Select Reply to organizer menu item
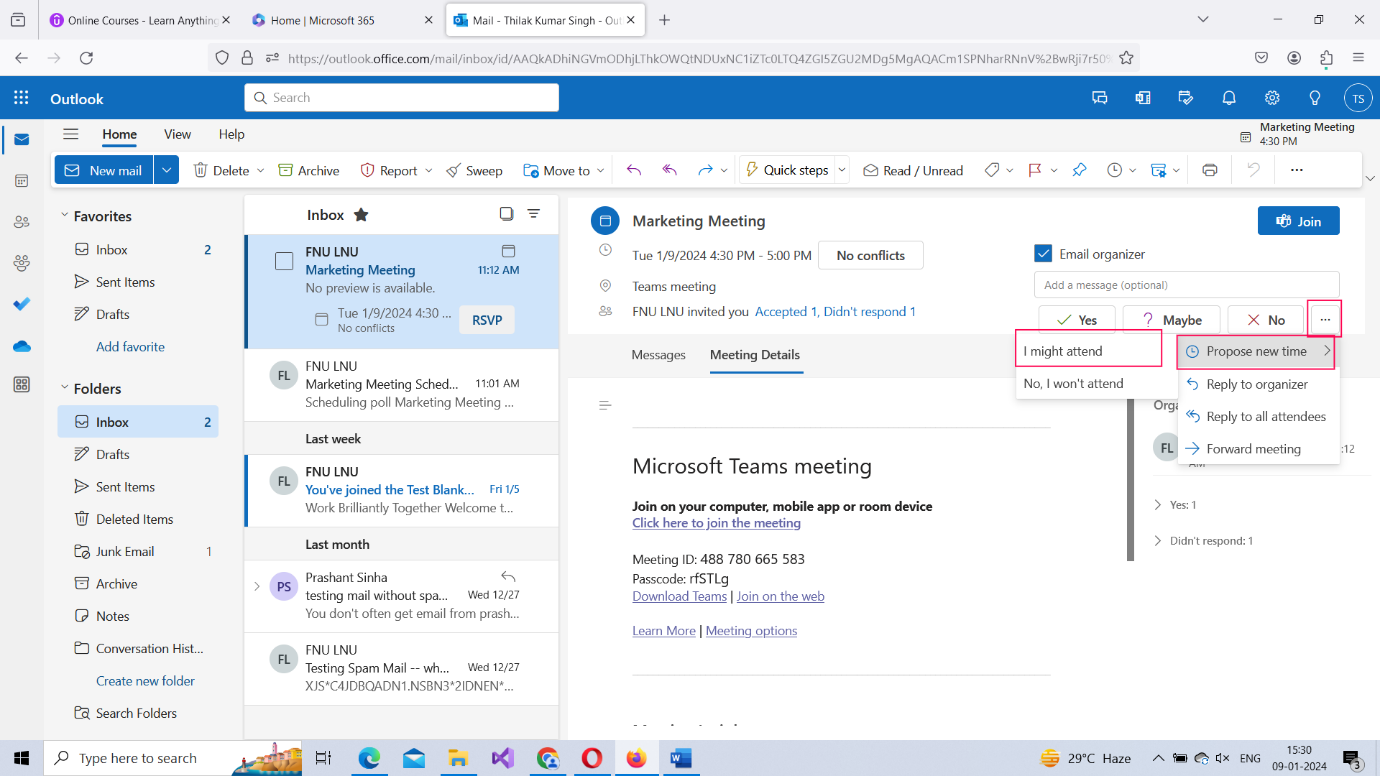Screen dimensions: 1380x776 1258,384
